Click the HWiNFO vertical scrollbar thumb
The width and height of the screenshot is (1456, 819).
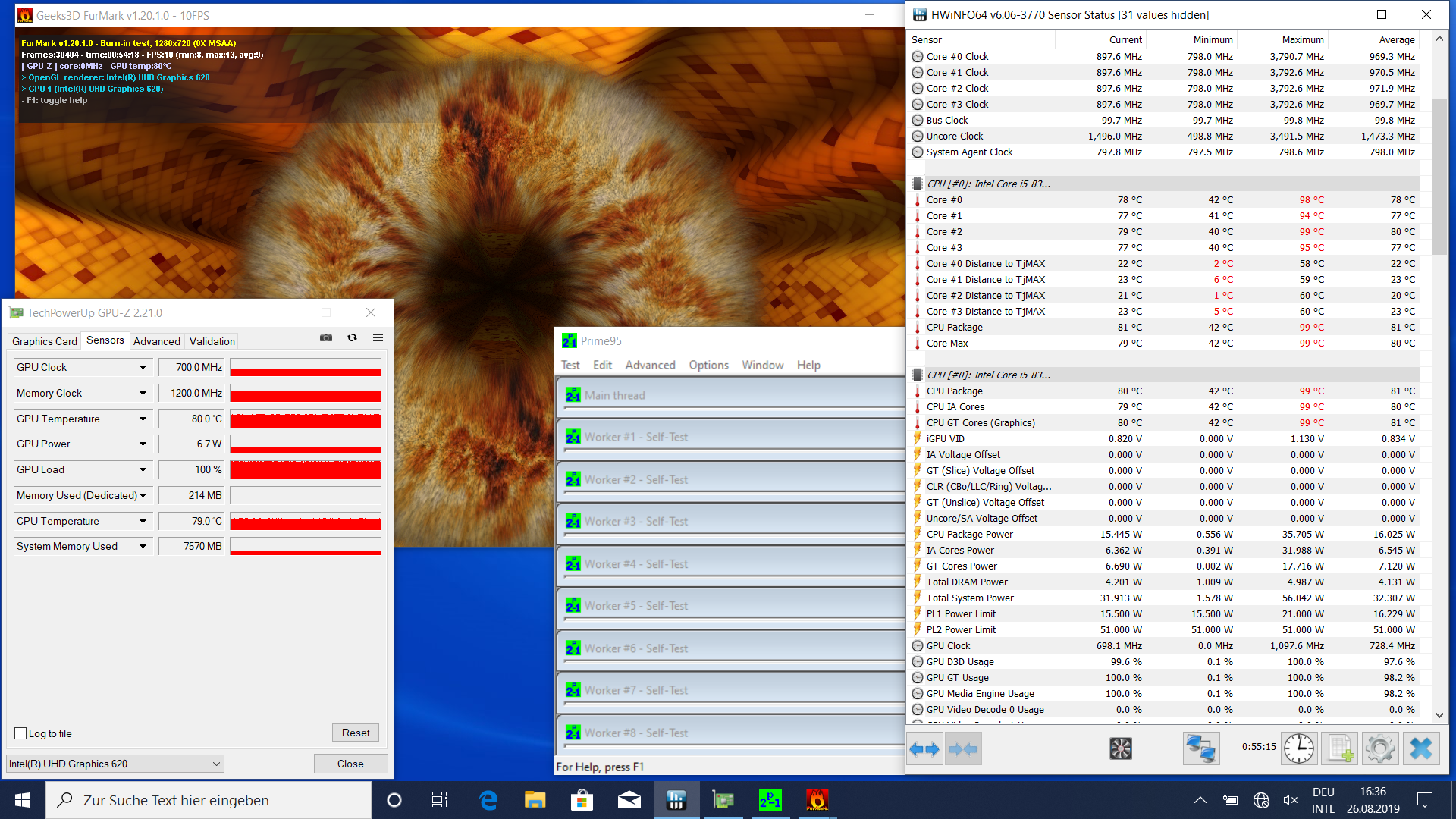[1439, 174]
